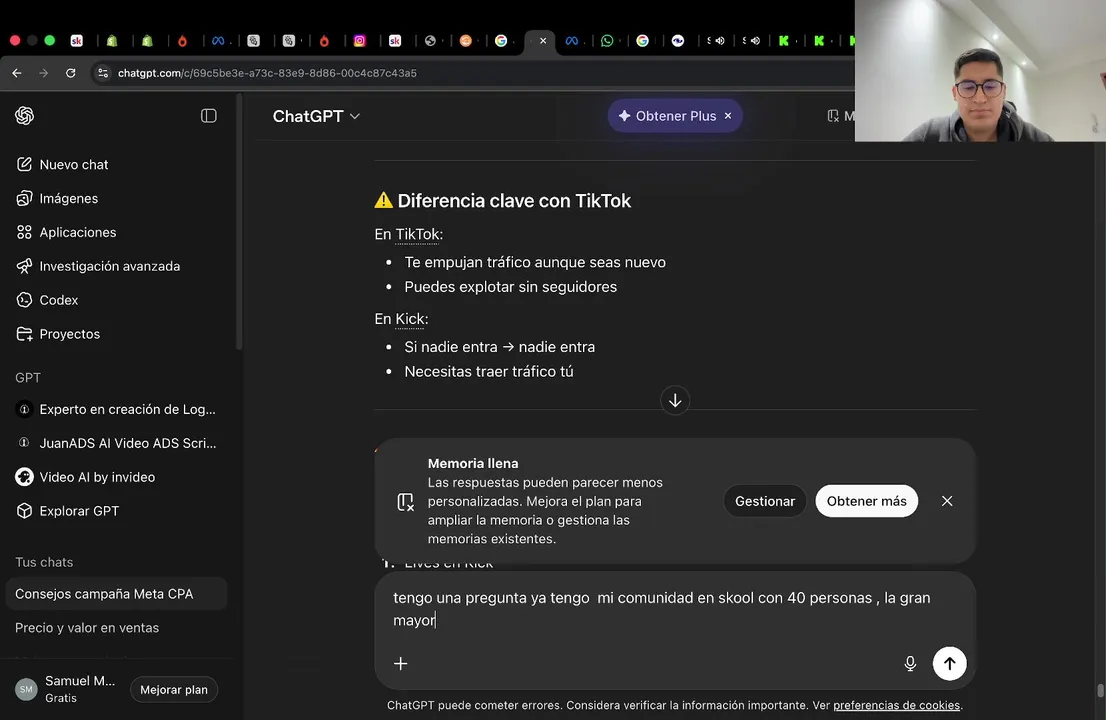The width and height of the screenshot is (1106, 720).
Task: Click memory full icon in banner
Action: click(406, 501)
